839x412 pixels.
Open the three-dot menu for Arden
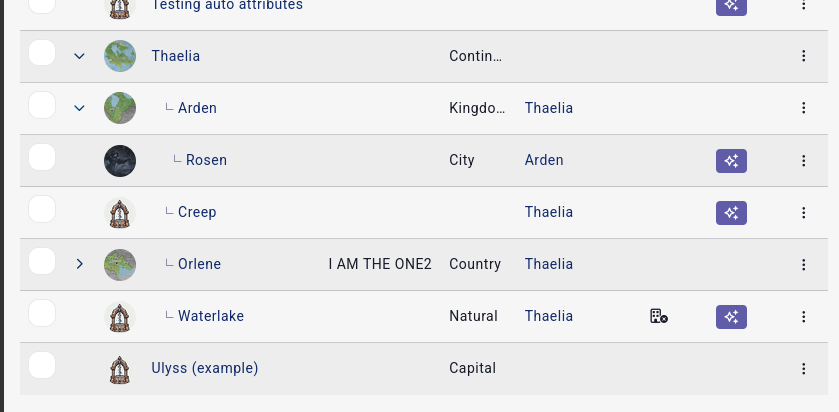[803, 108]
